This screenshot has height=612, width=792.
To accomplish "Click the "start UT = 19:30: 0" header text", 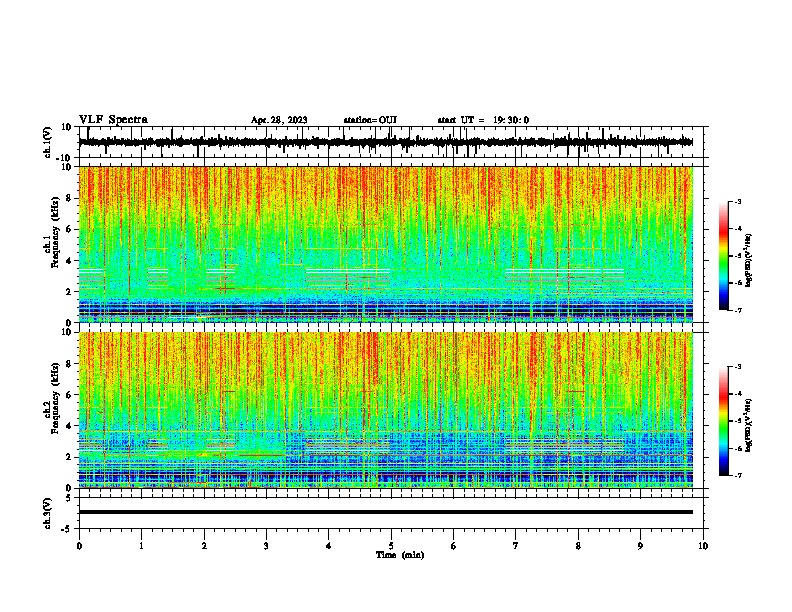I will point(483,120).
